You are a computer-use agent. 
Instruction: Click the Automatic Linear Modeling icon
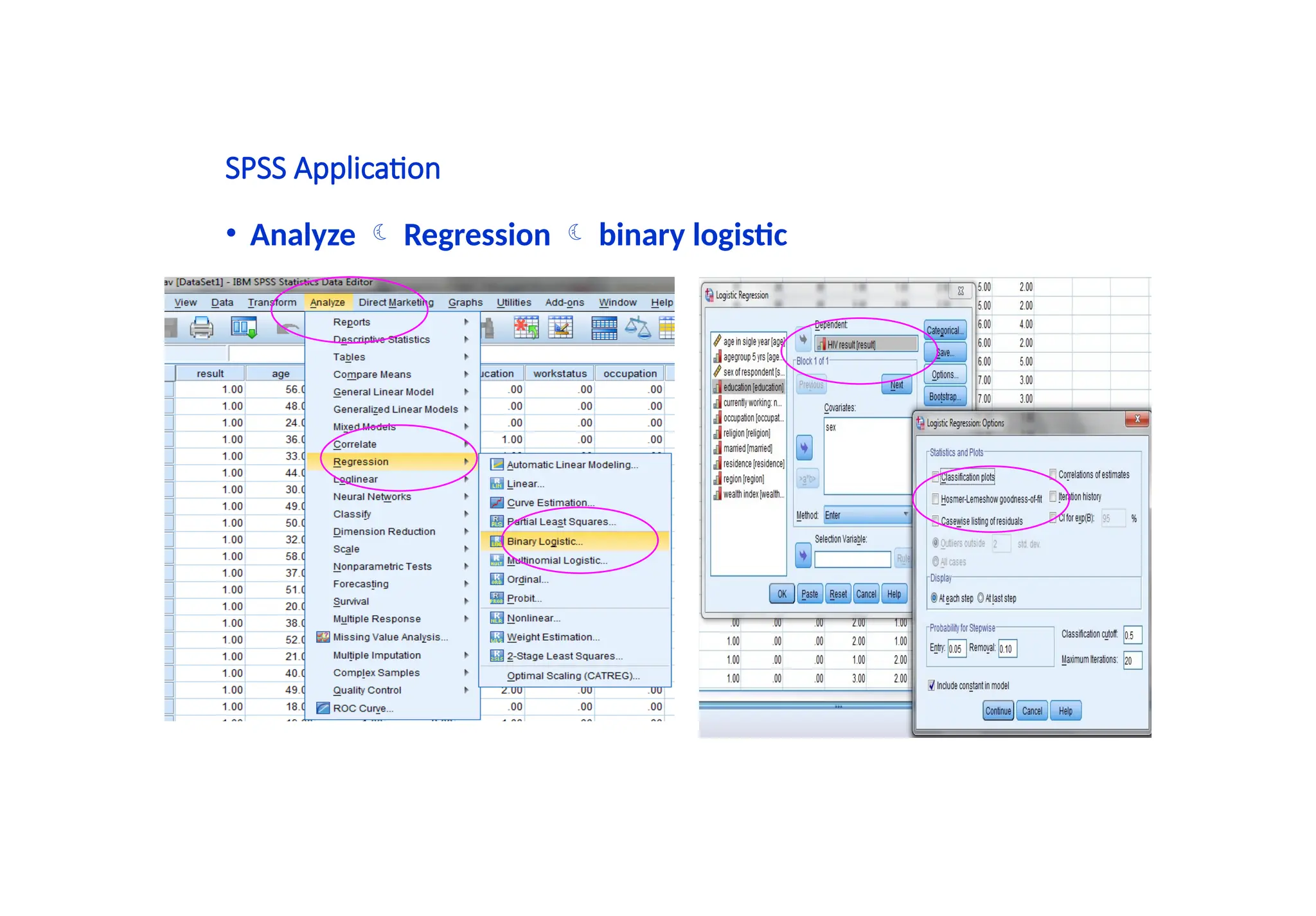(497, 464)
